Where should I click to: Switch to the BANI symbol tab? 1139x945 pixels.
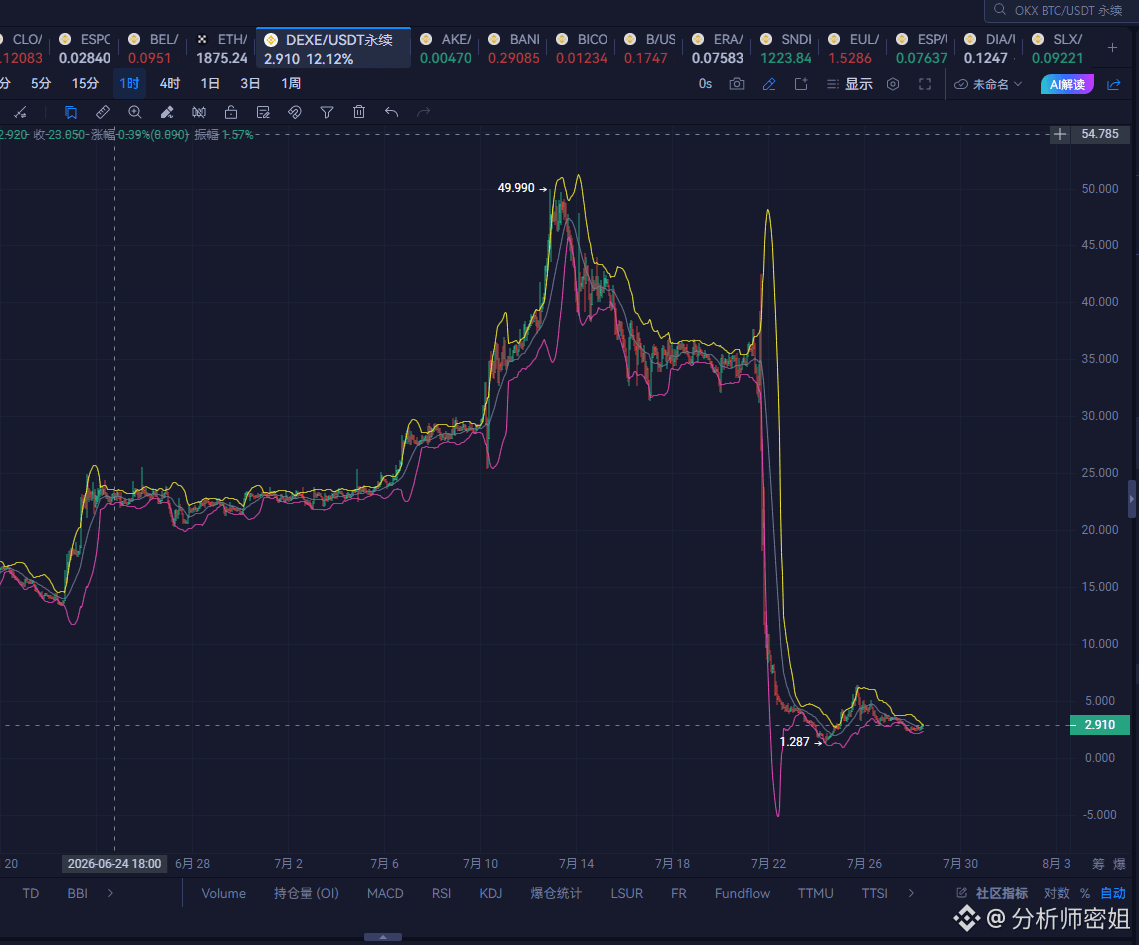click(514, 48)
